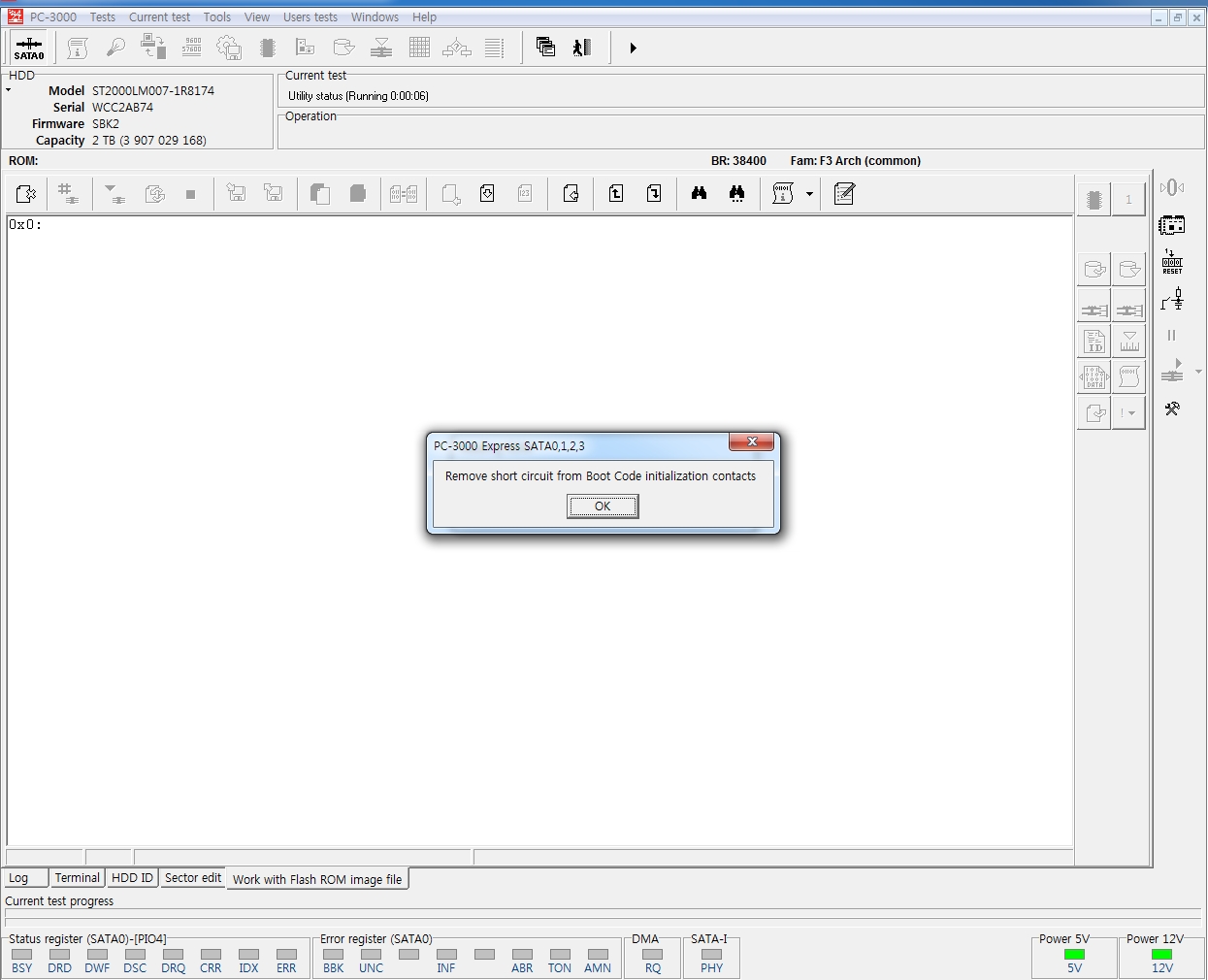Switch to the Terminal tab
This screenshot has height=980, width=1208.
(77, 878)
